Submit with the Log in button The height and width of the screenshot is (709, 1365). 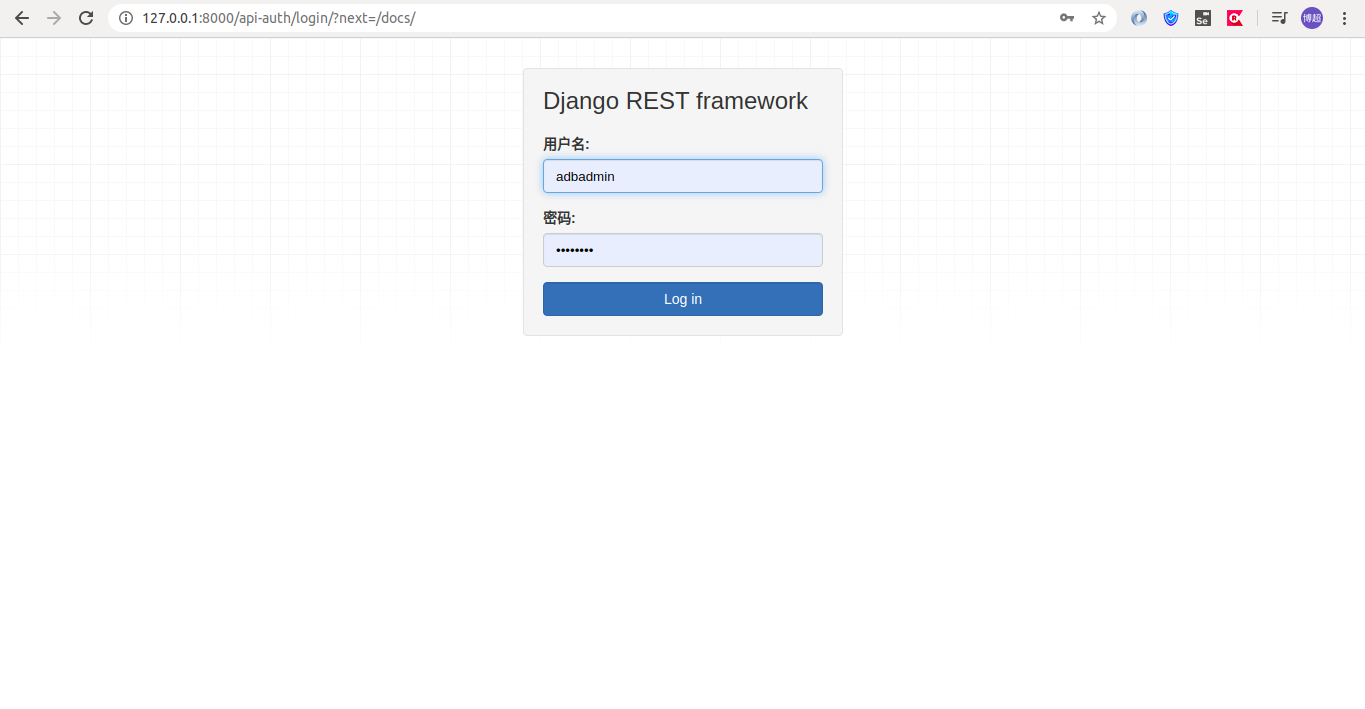pos(683,299)
